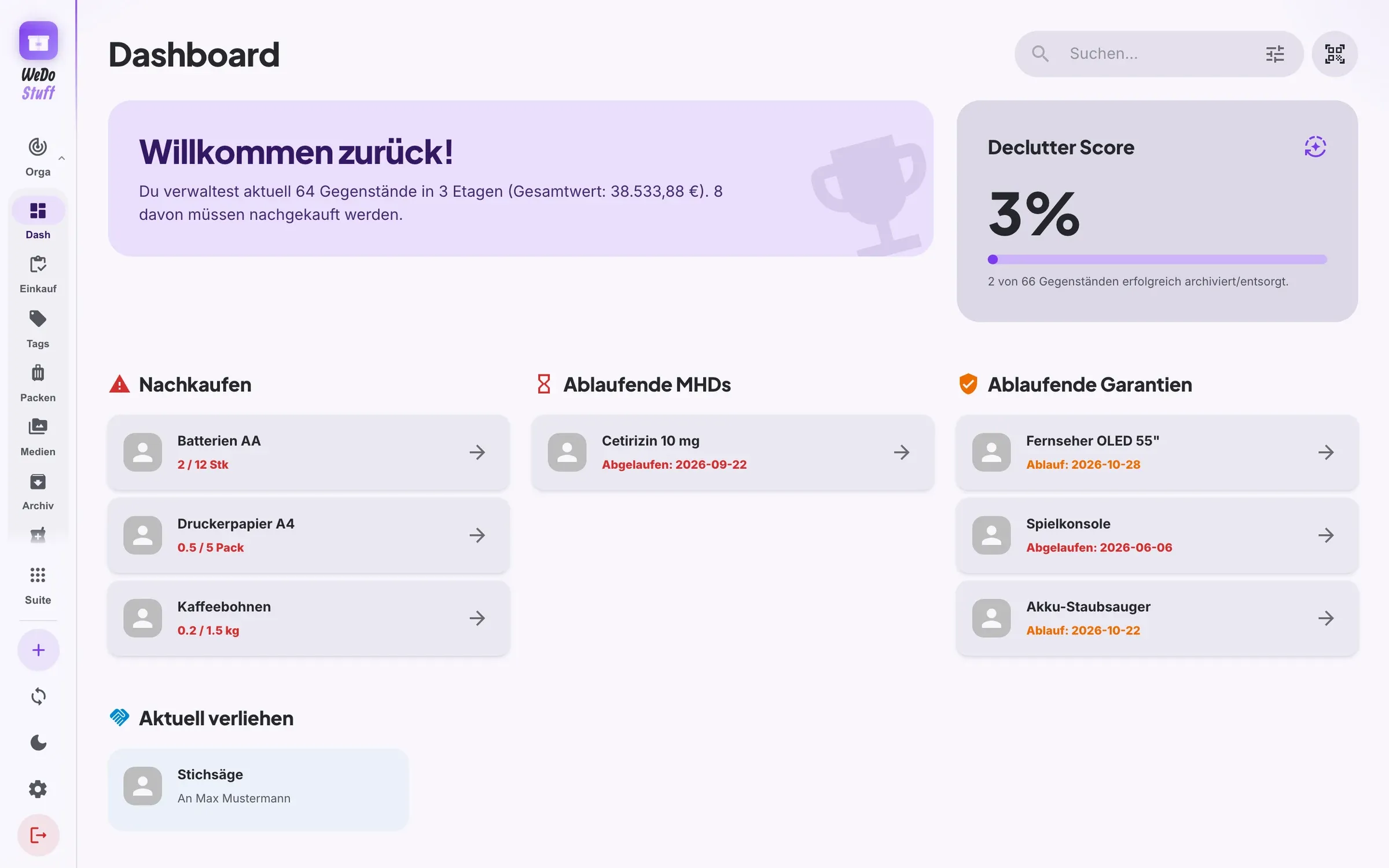Open Fernseher OLED 55" item arrow
The image size is (1389, 868).
pyautogui.click(x=1326, y=452)
